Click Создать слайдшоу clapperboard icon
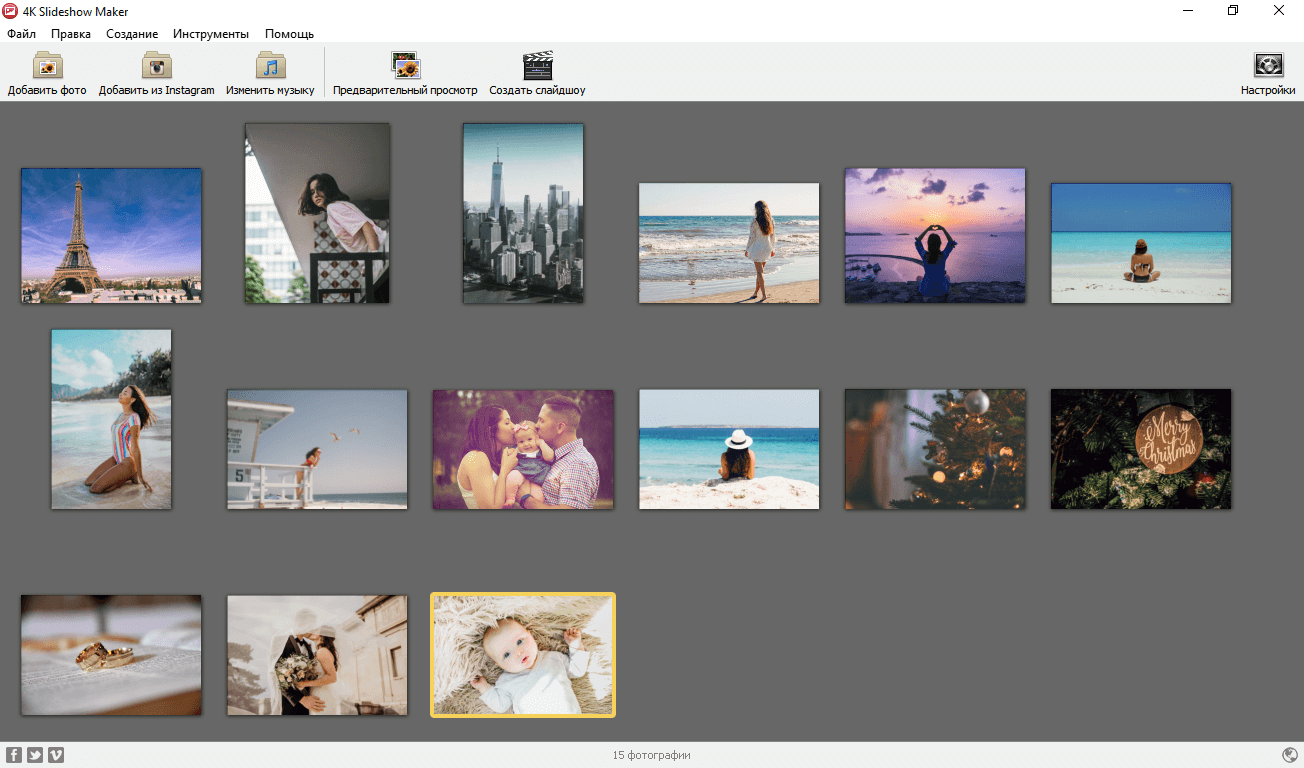 [537, 66]
